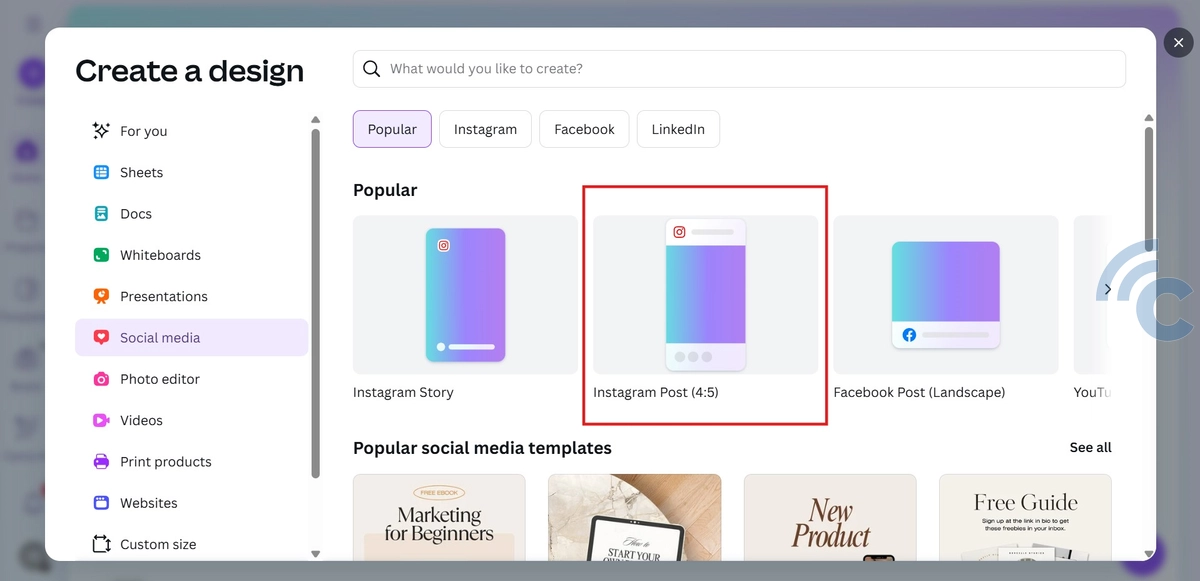Open the Videos icon in sidebar
Image resolution: width=1200 pixels, height=581 pixels.
pyautogui.click(x=101, y=420)
